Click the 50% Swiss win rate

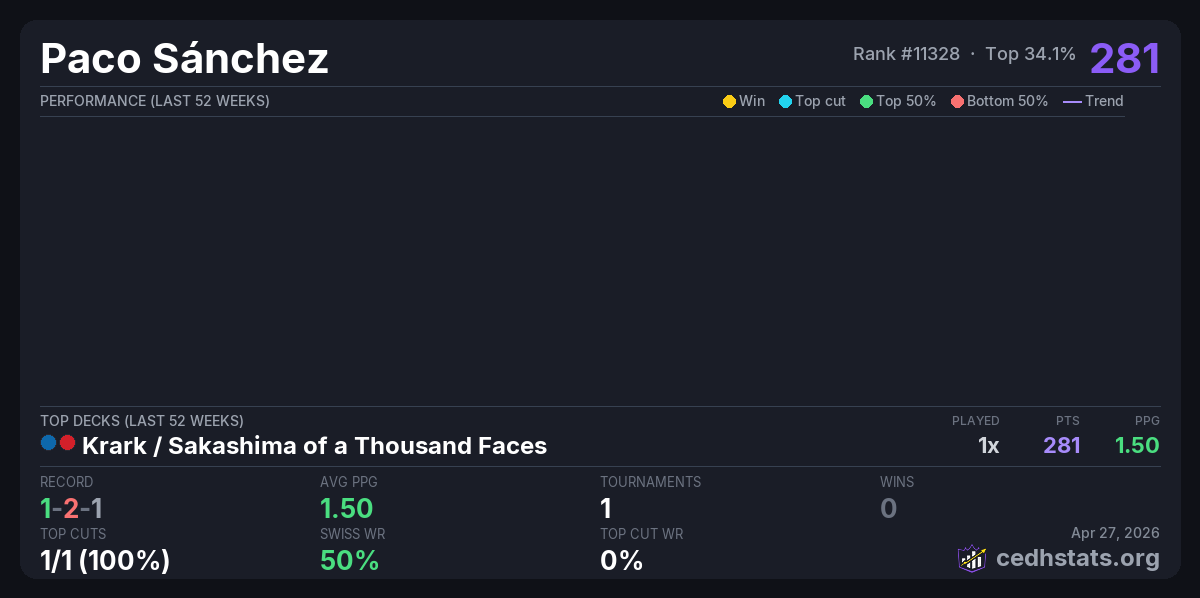349,560
